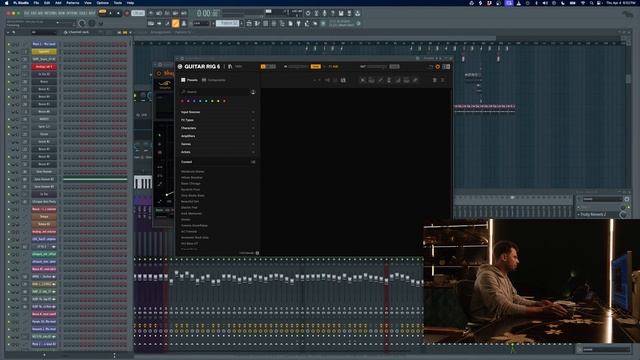Select the red color tag filter dot
640x360 pixels.
coord(182,101)
